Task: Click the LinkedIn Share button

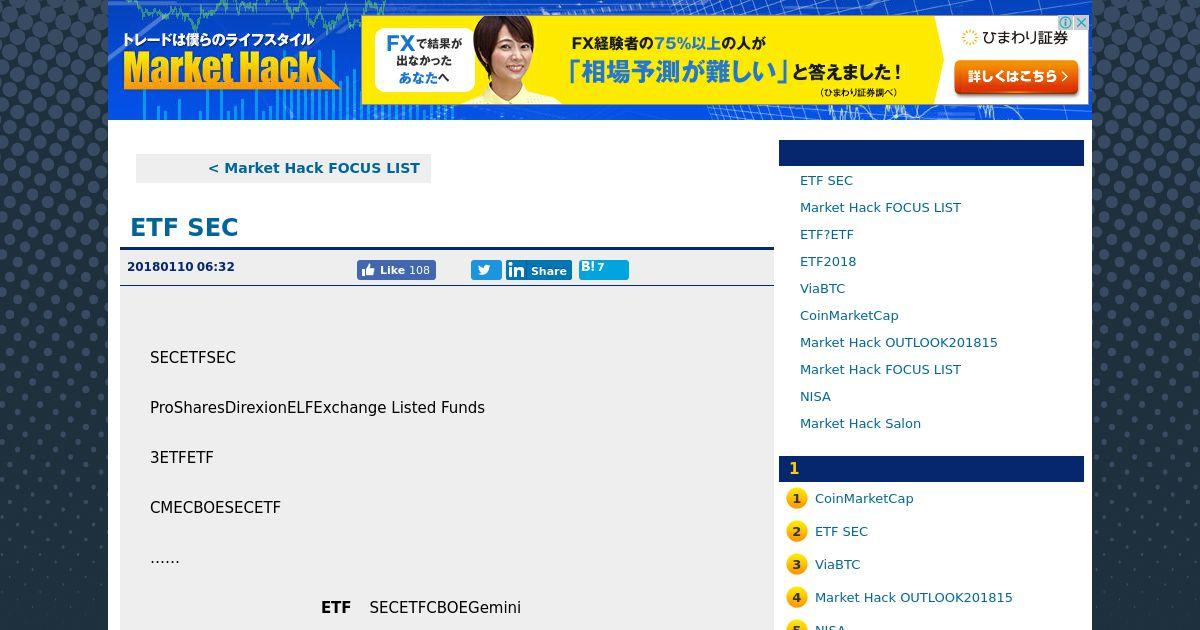Action: pyautogui.click(x=539, y=270)
